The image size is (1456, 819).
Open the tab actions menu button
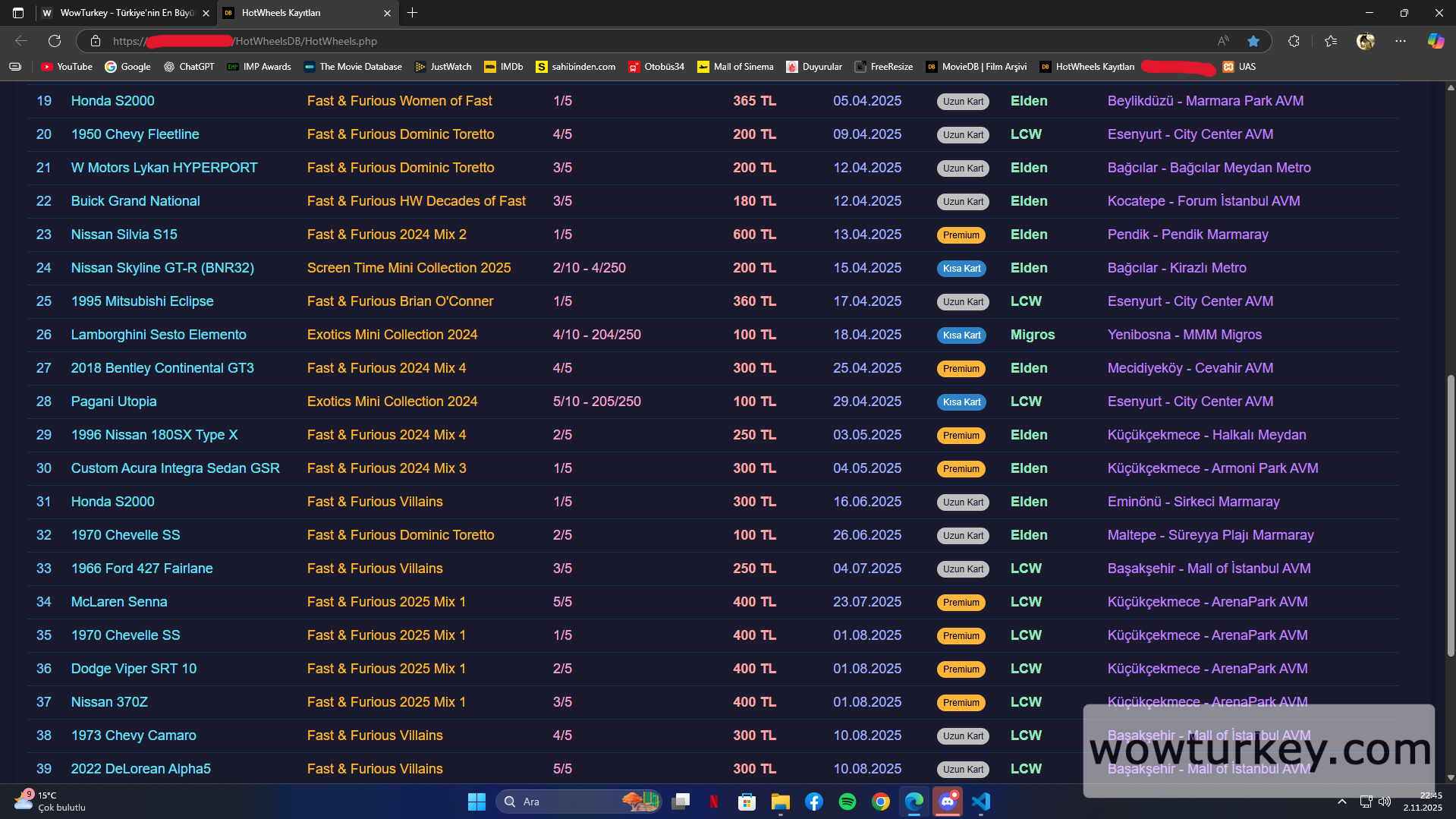[x=18, y=13]
